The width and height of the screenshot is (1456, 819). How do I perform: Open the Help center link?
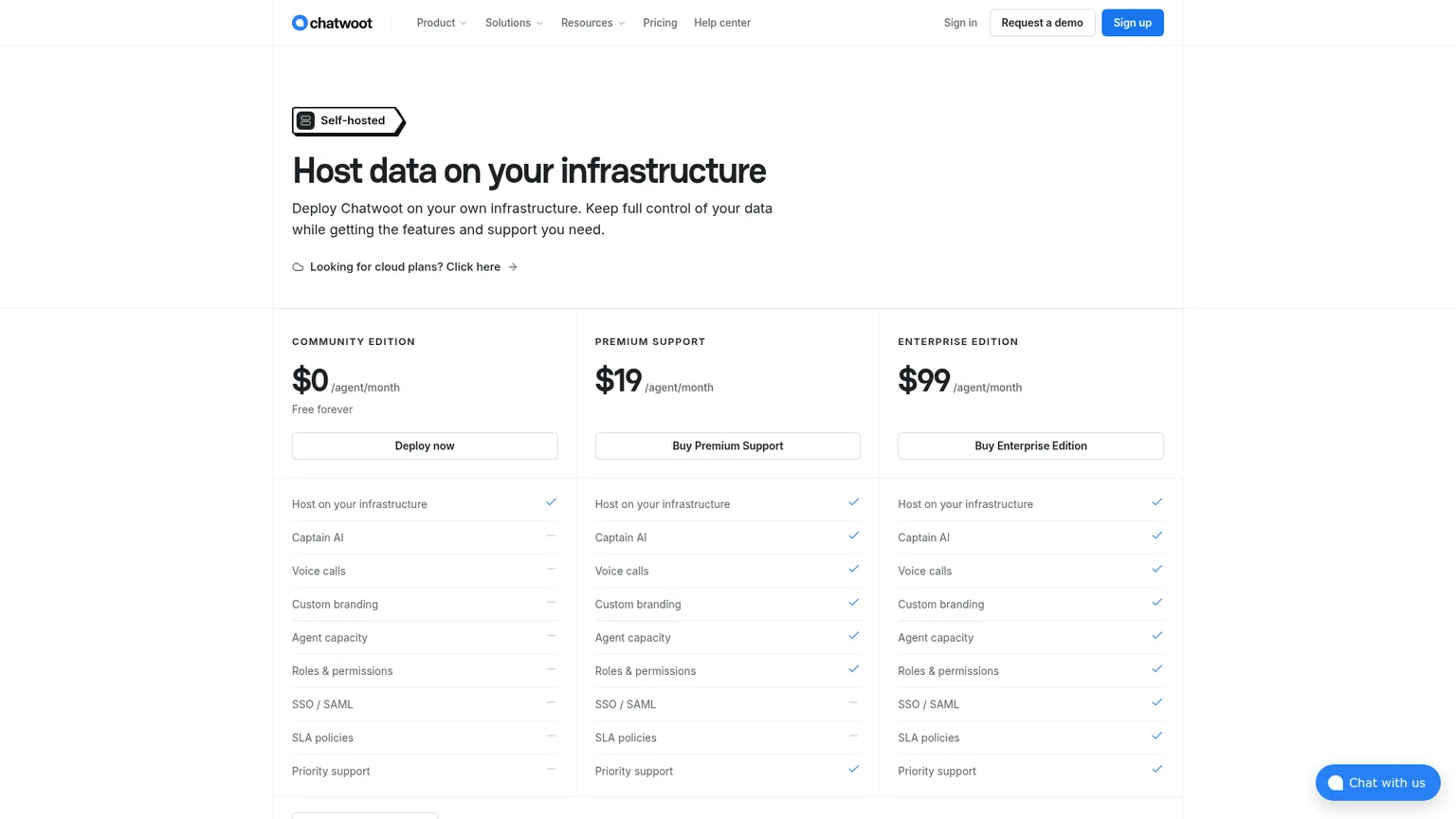point(722,23)
